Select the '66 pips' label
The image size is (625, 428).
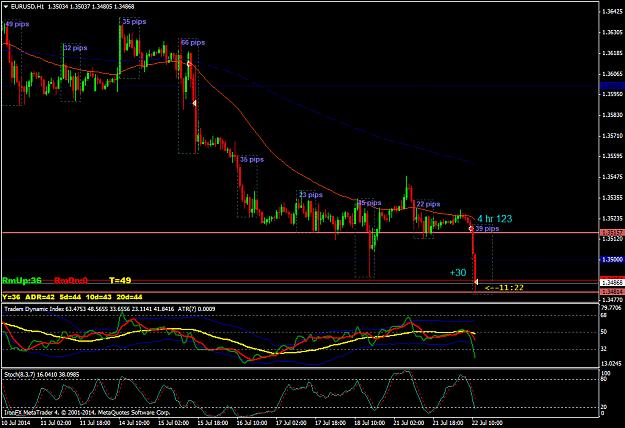pos(193,42)
